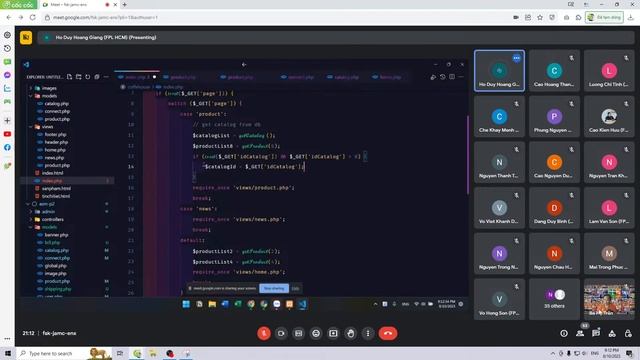Open the meeting details info icon
Viewport: 640px width, 360px height.
564,333
